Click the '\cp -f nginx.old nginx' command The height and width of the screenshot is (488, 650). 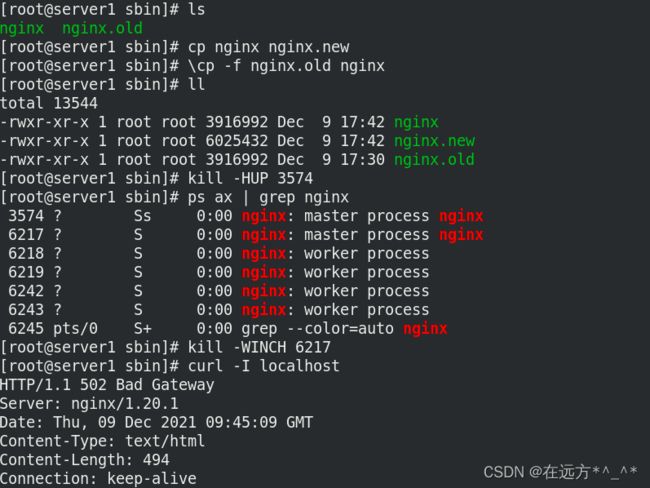pos(286,66)
